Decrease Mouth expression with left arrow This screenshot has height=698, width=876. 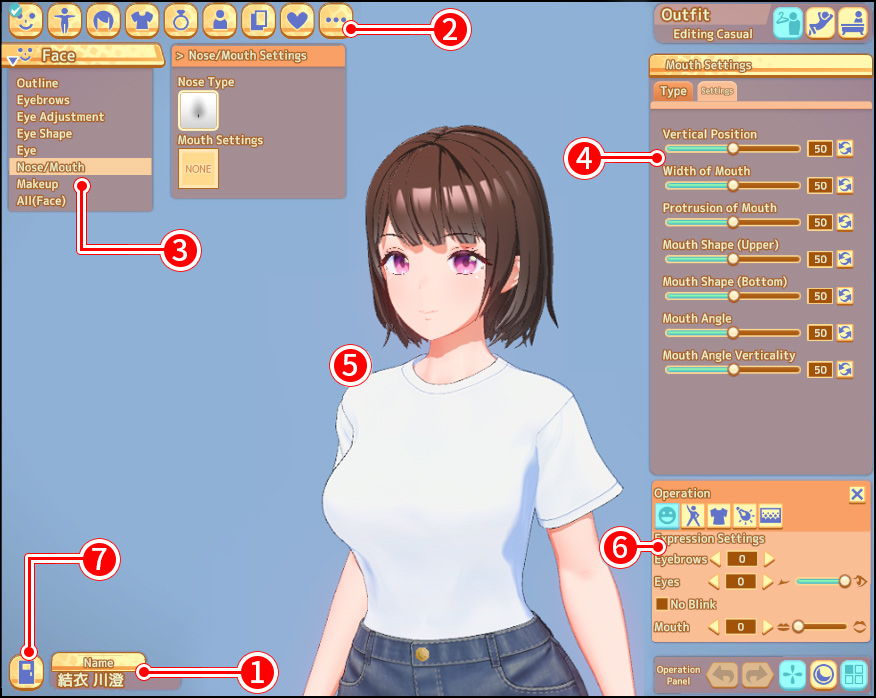[x=714, y=627]
